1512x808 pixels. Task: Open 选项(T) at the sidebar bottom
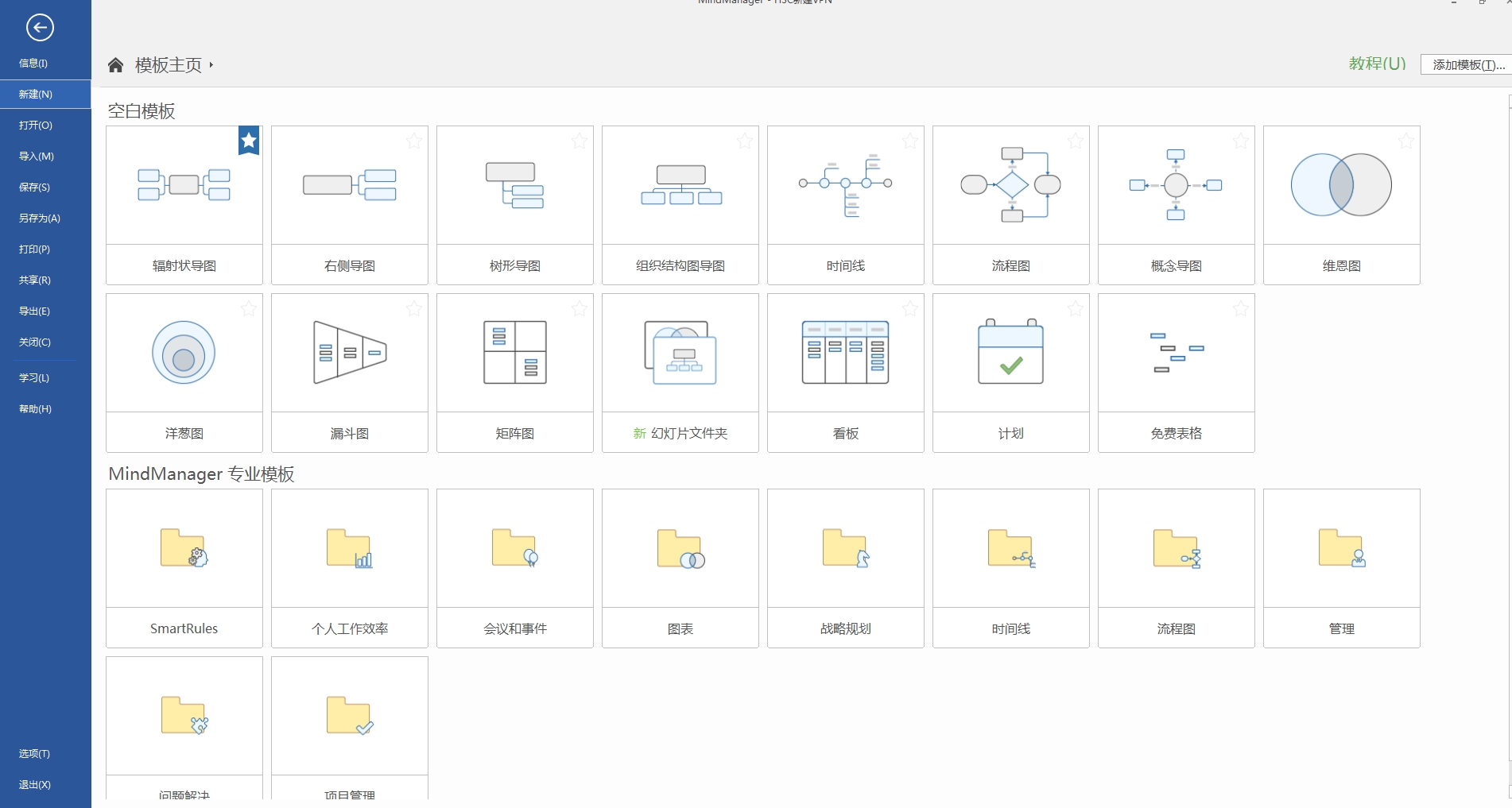coord(34,753)
